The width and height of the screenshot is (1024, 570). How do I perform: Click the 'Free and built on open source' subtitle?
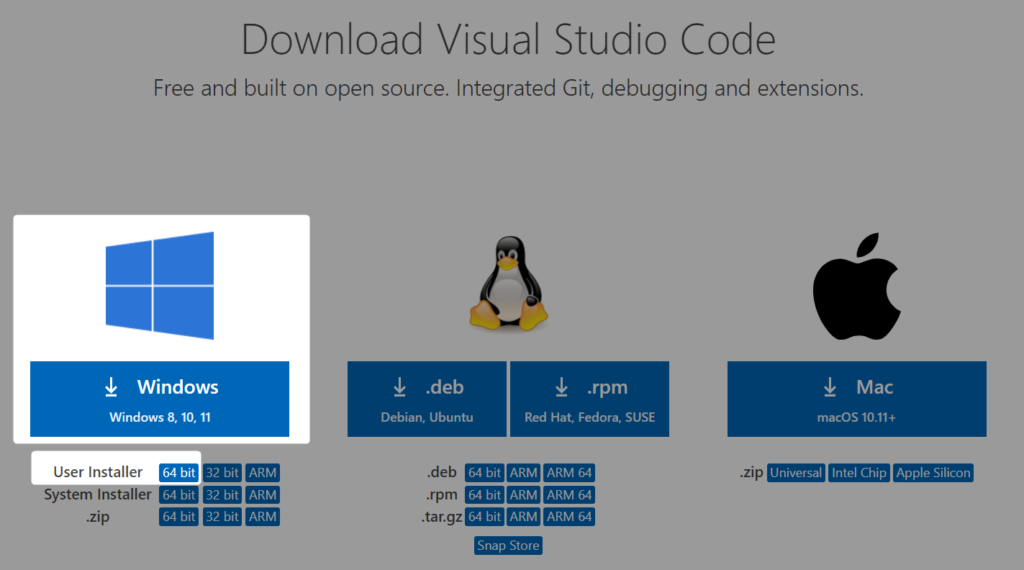pos(508,87)
